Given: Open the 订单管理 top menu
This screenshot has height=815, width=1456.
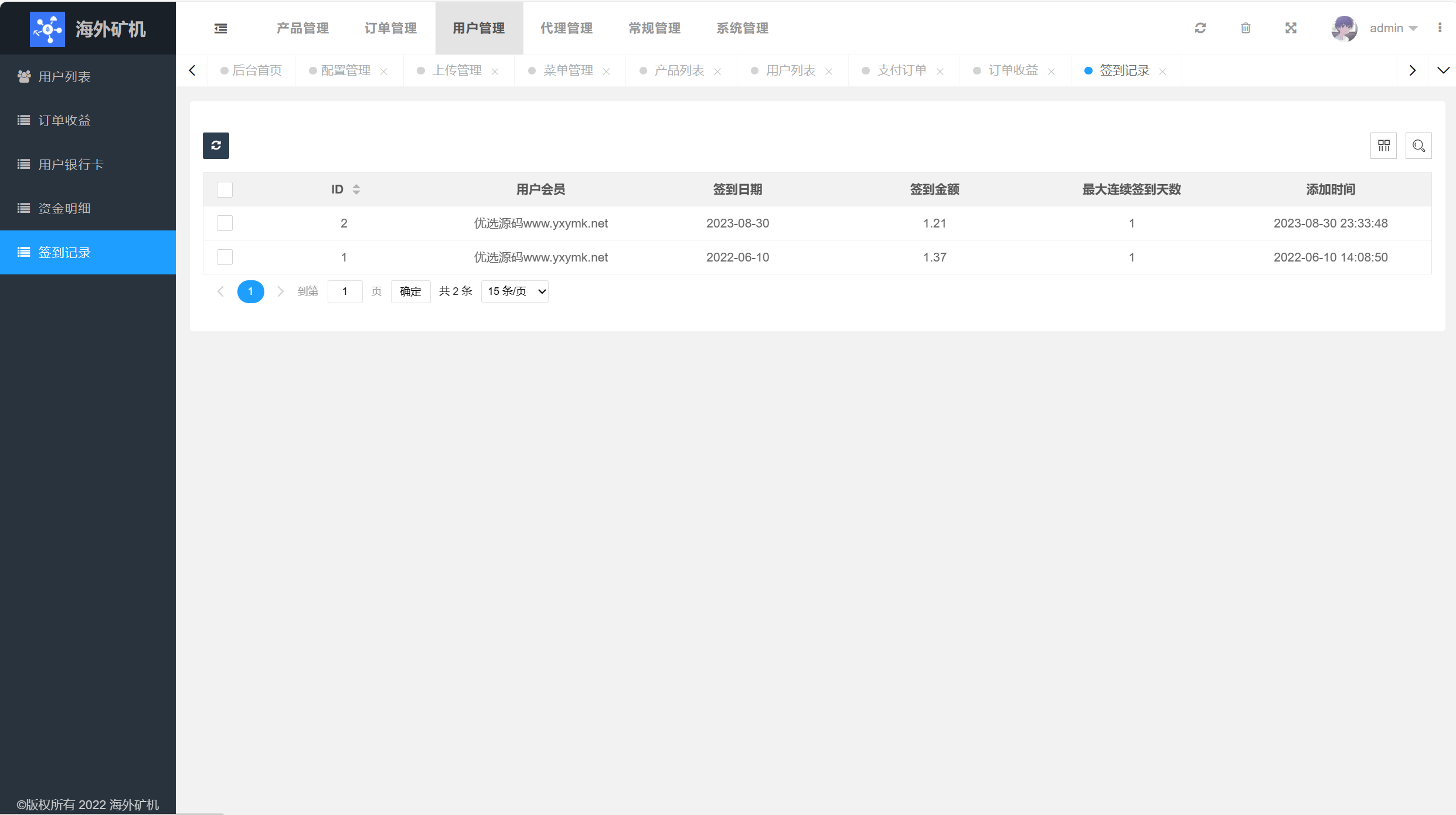Looking at the screenshot, I should click(x=391, y=28).
